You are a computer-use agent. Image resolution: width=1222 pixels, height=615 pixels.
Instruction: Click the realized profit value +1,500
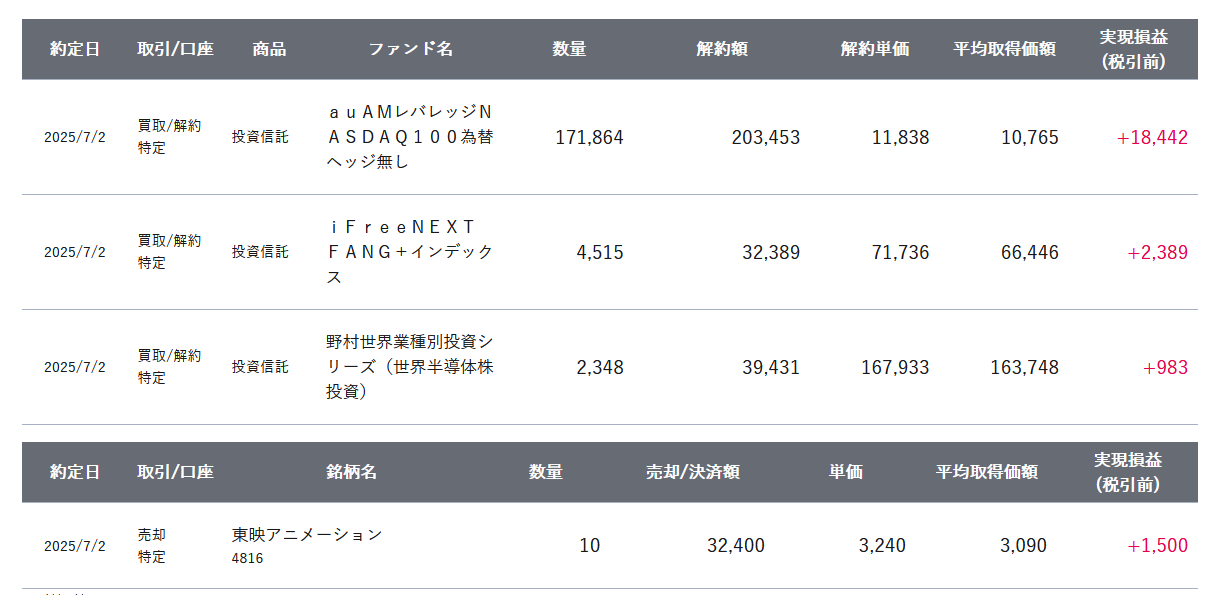click(1157, 546)
